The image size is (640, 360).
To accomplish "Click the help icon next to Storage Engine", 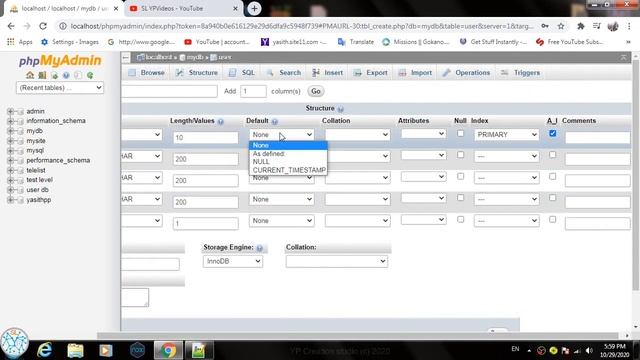I will pos(260,248).
